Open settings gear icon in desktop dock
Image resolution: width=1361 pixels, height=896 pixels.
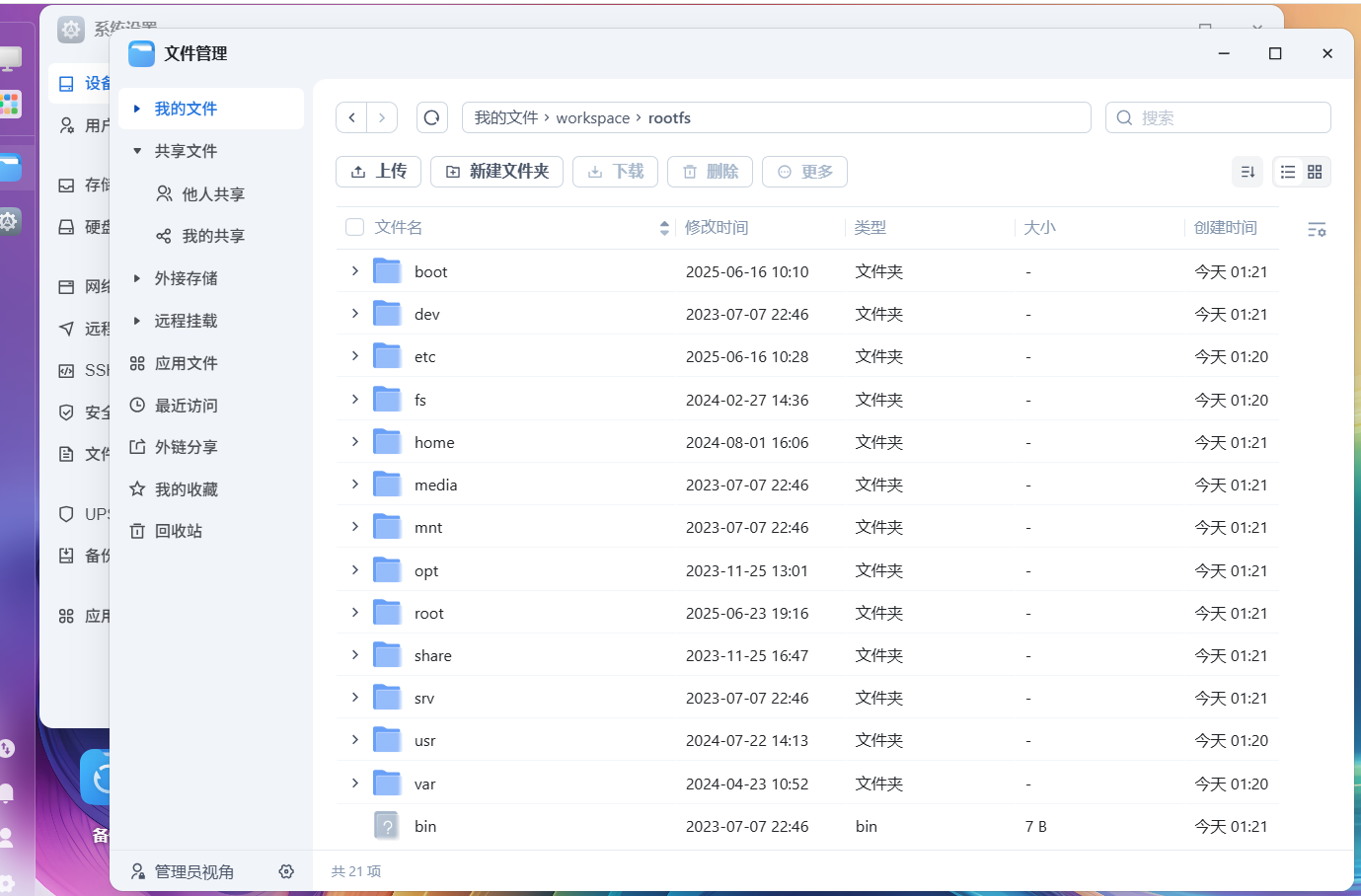[x=9, y=221]
